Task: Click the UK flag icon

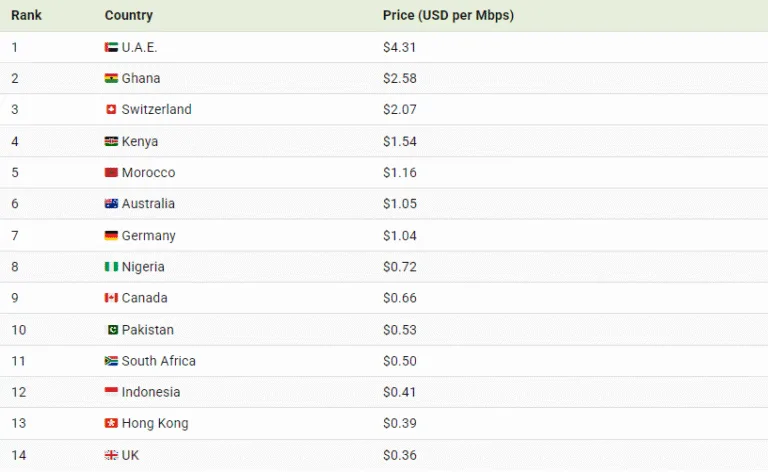Action: [111, 455]
